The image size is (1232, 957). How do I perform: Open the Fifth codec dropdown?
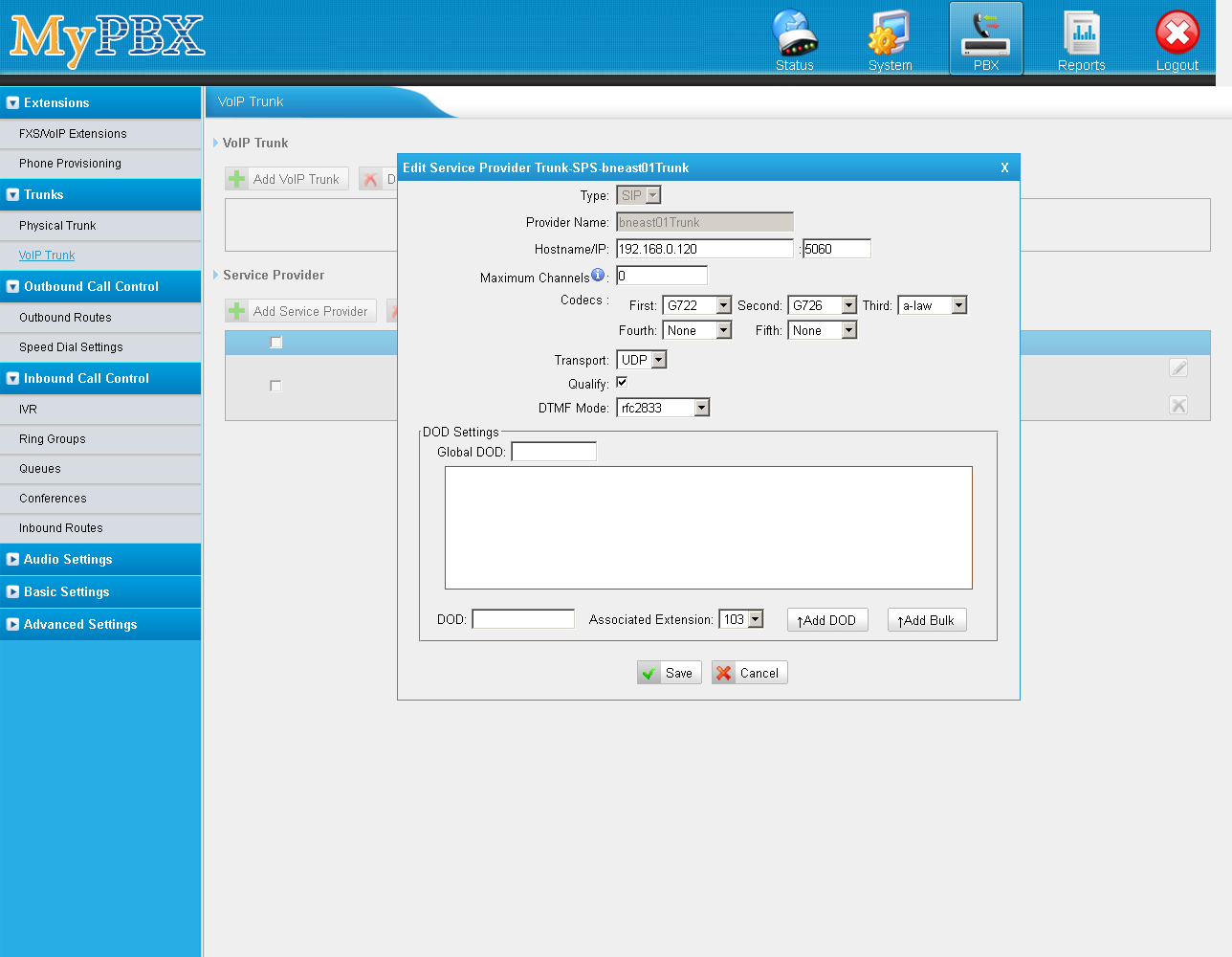click(x=822, y=330)
